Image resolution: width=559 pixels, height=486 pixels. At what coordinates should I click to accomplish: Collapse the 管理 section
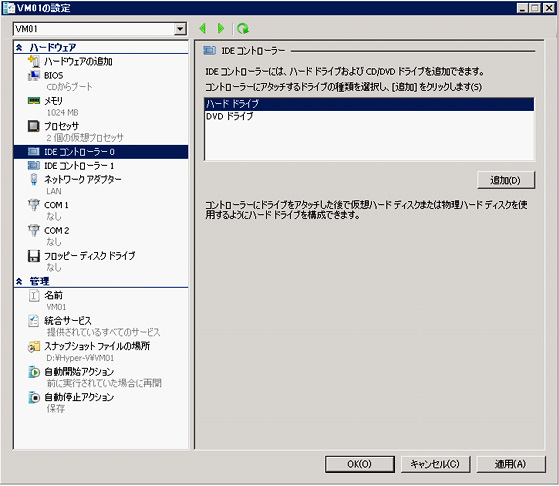pos(19,282)
